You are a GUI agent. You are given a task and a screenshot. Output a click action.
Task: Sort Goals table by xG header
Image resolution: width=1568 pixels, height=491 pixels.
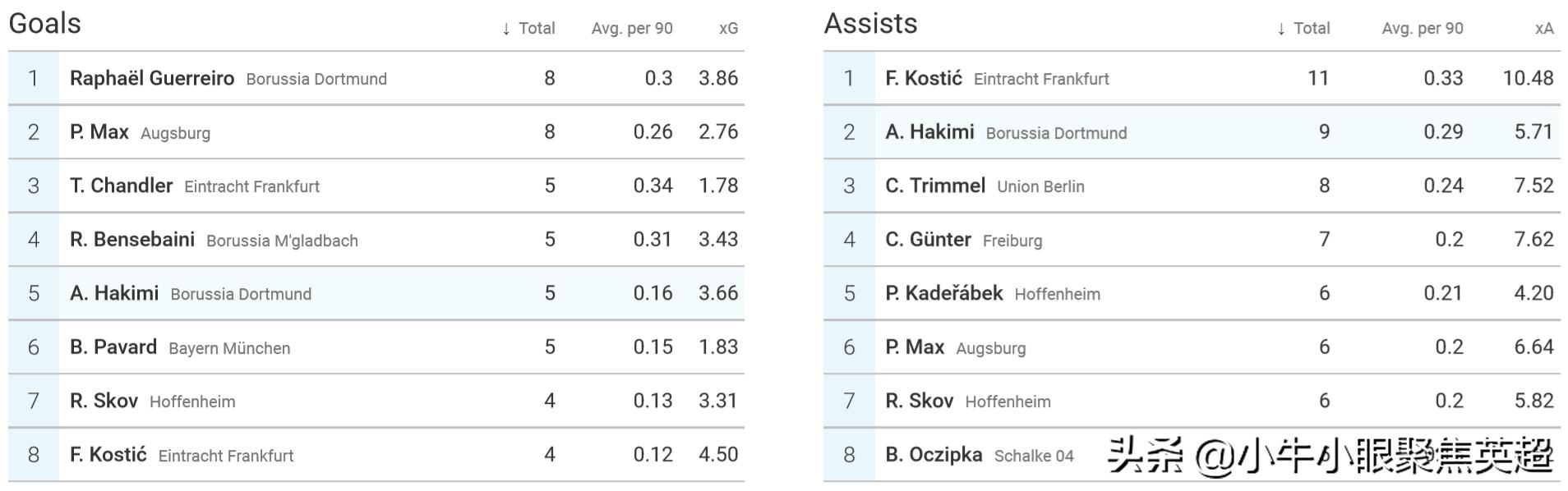point(728,28)
